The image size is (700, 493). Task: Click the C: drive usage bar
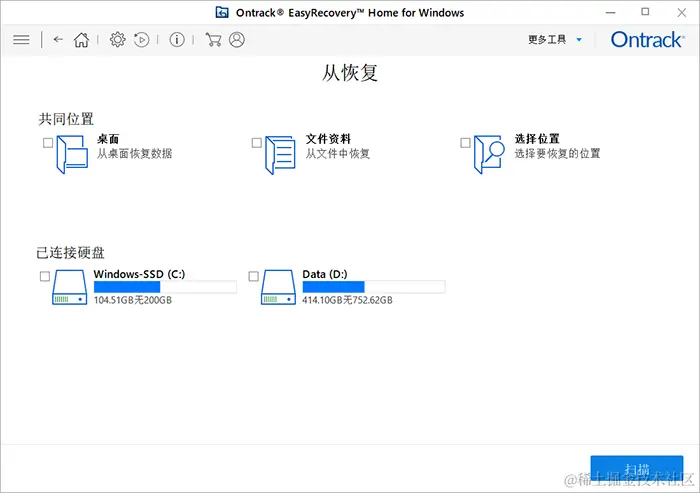pyautogui.click(x=165, y=287)
